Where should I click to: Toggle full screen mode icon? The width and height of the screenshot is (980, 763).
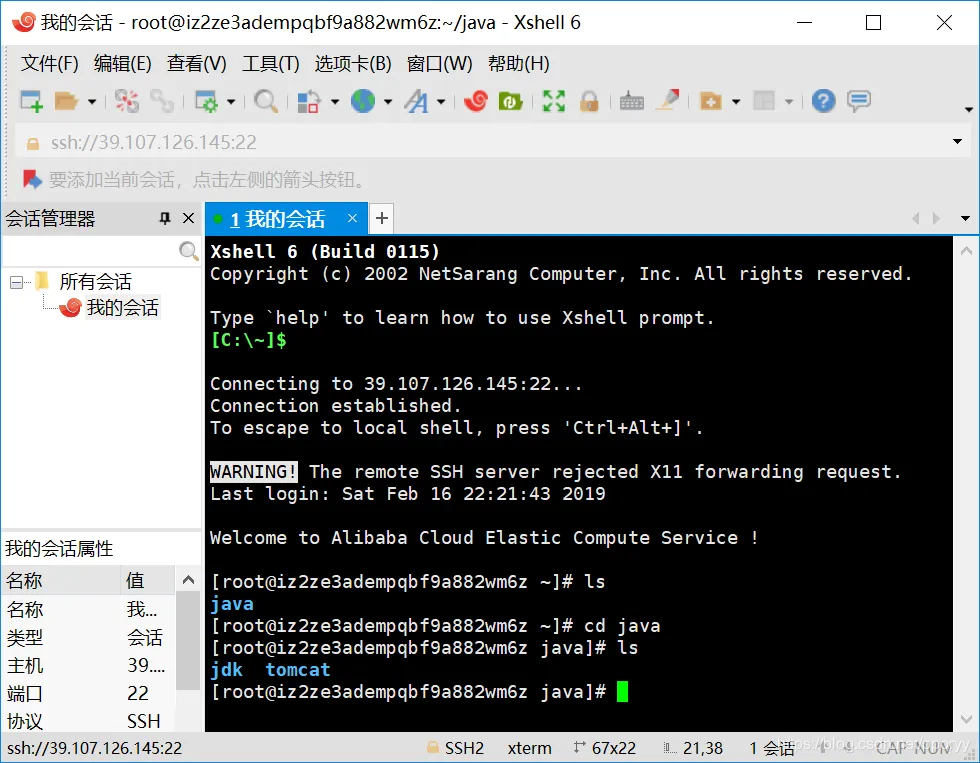pyautogui.click(x=554, y=101)
